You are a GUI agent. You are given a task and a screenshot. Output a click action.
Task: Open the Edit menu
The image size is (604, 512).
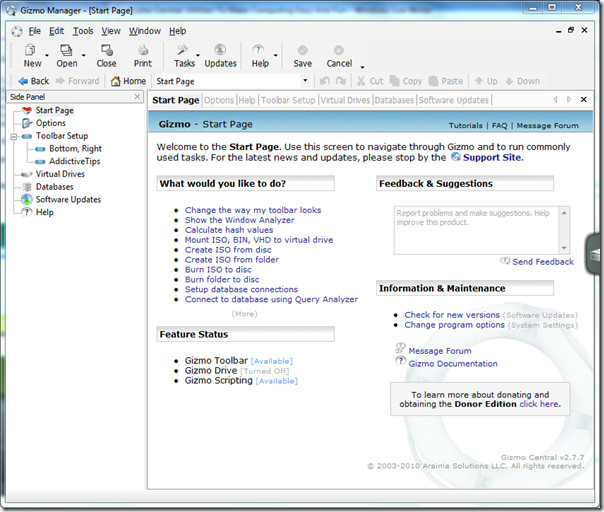56,31
